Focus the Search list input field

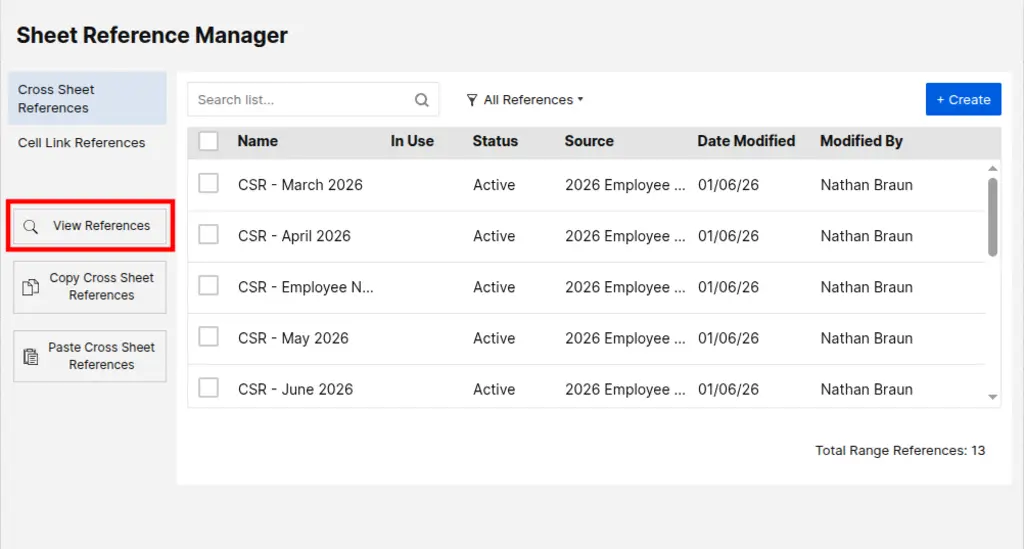pos(313,100)
